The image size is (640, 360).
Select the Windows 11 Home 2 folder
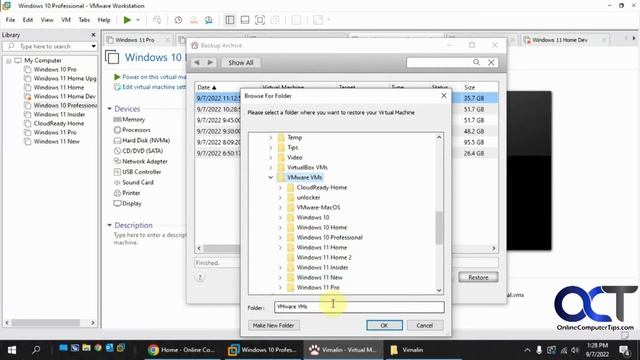pyautogui.click(x=324, y=258)
